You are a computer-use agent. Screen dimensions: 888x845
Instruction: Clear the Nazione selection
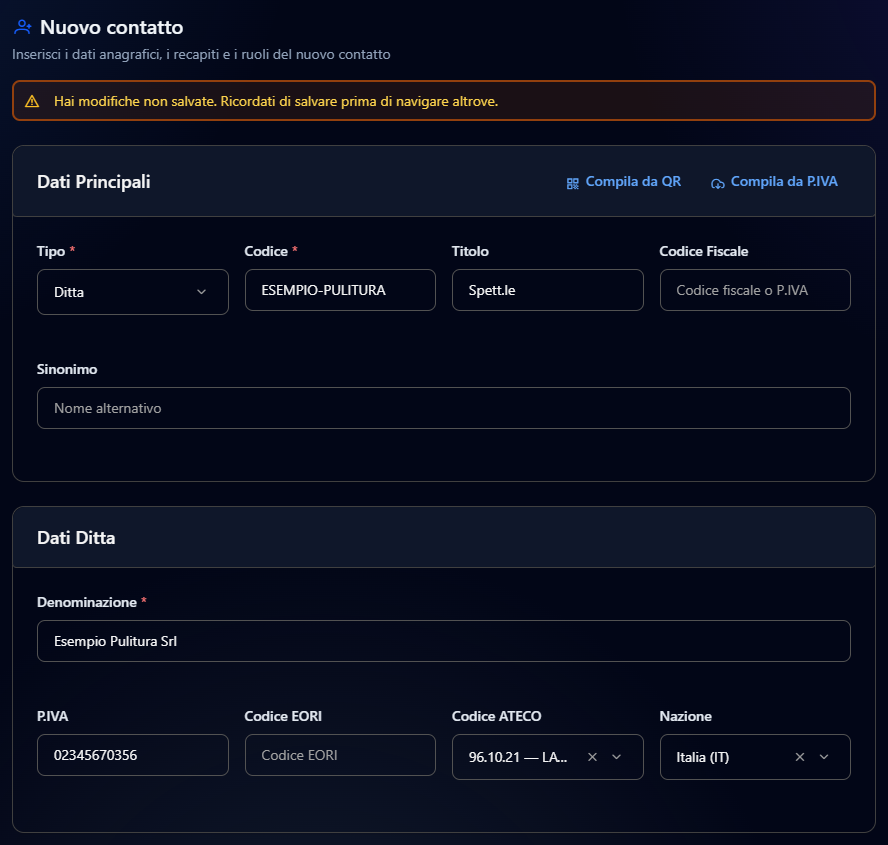[800, 757]
